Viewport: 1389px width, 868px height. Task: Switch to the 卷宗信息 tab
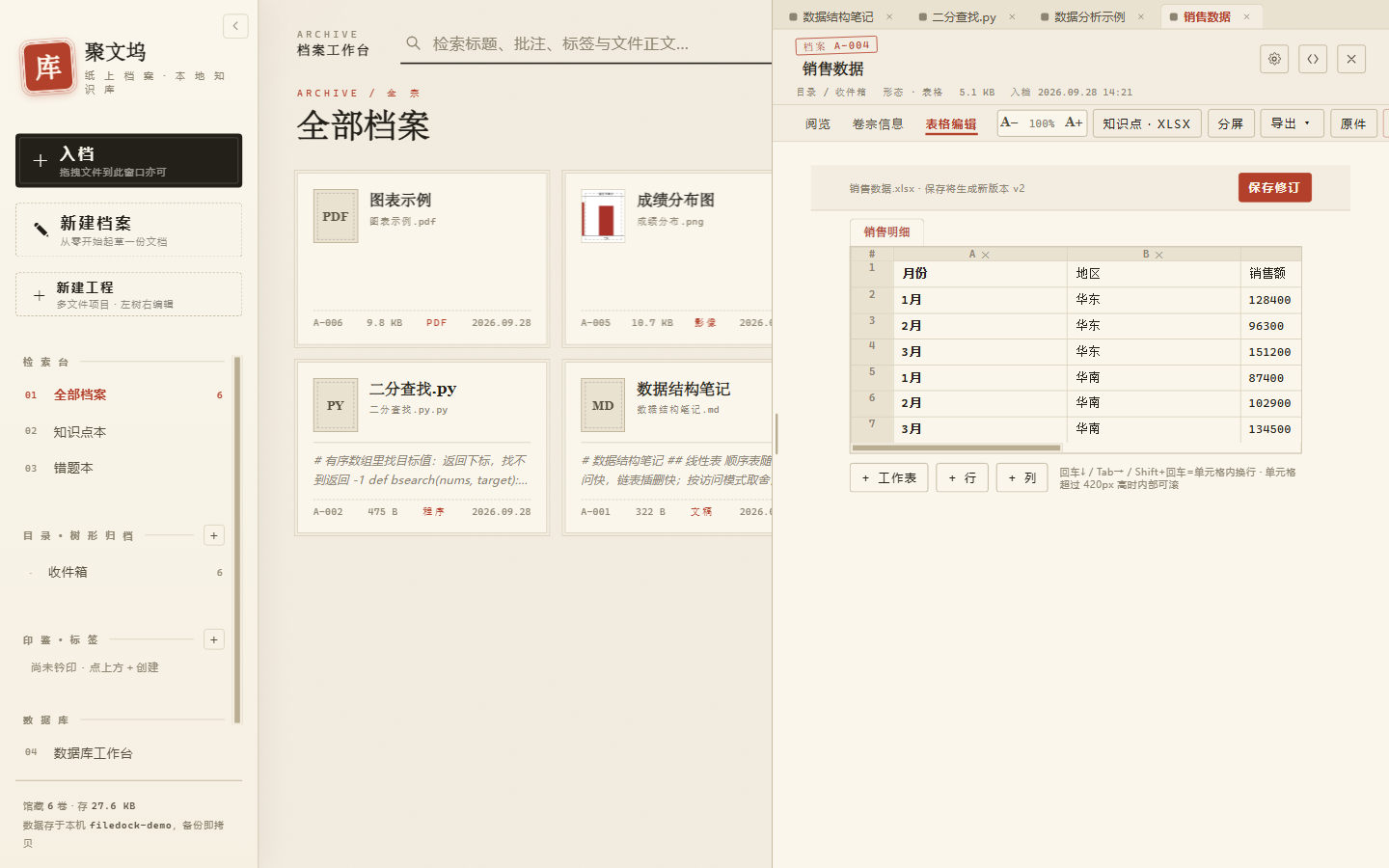point(878,123)
